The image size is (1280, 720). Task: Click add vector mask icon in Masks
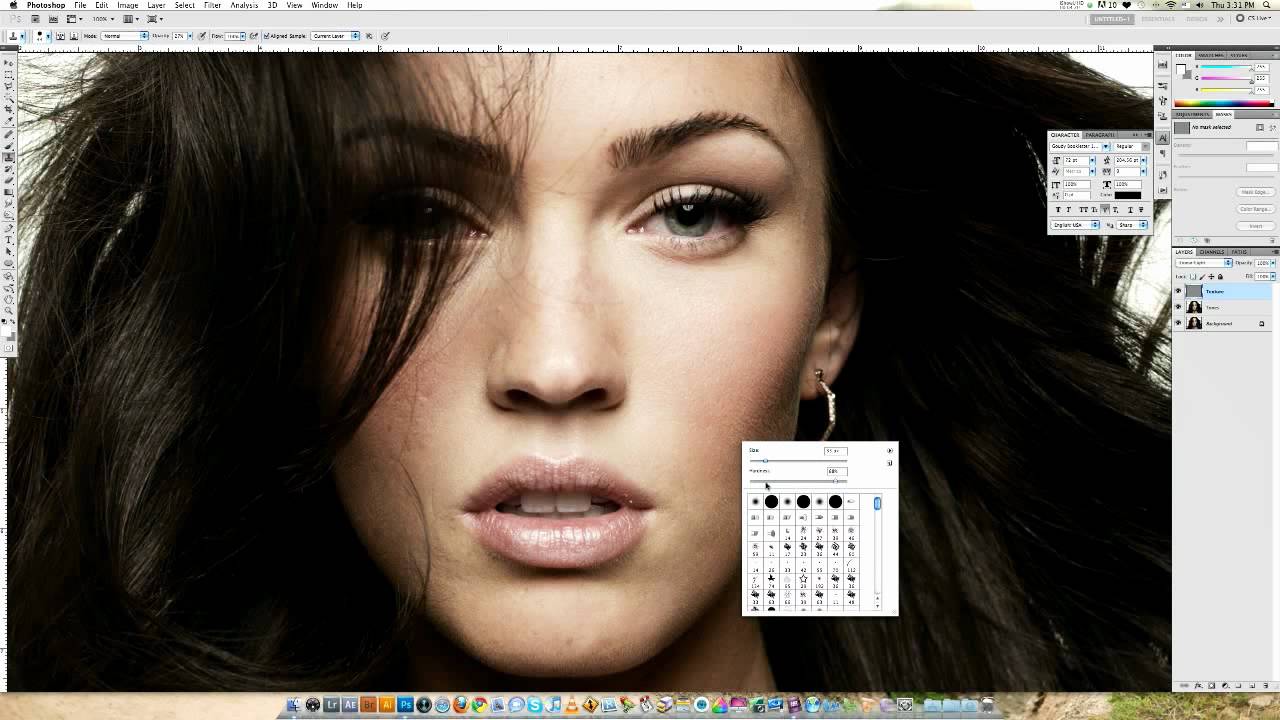click(1272, 127)
